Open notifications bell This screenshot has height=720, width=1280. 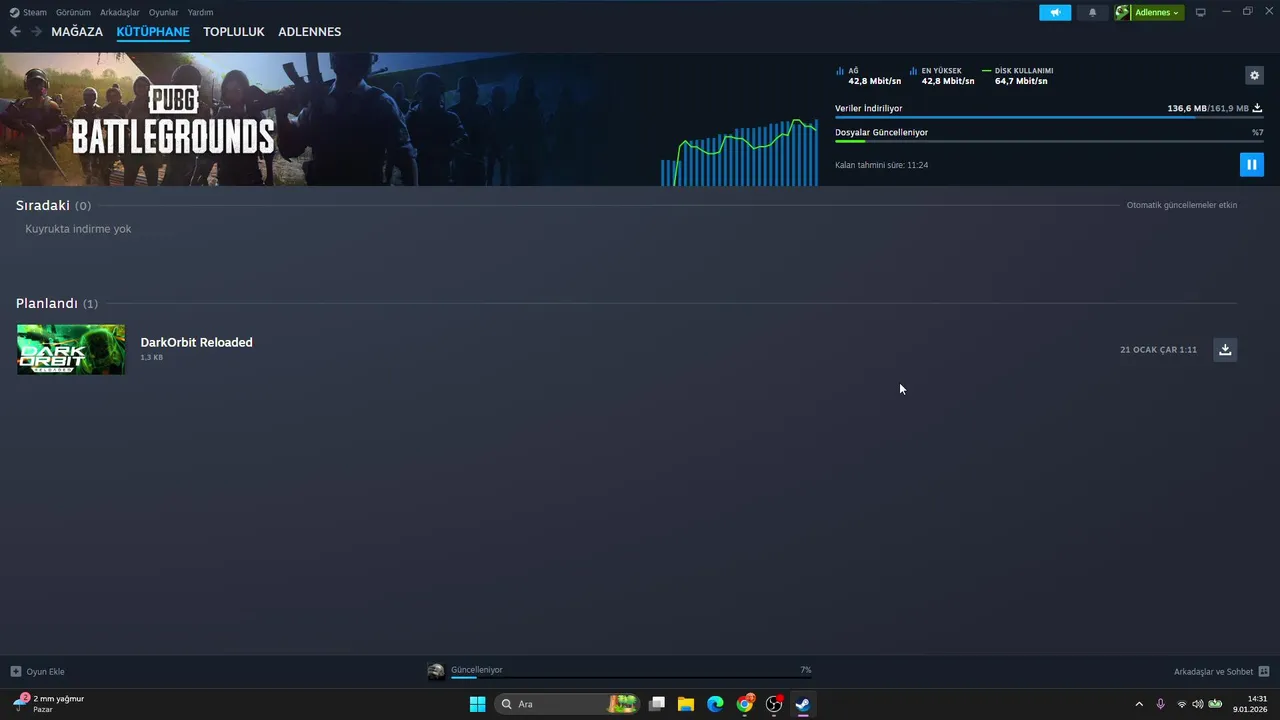coord(1092,12)
